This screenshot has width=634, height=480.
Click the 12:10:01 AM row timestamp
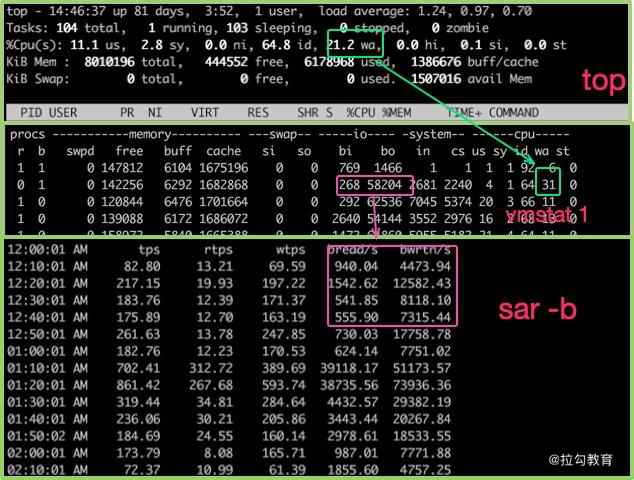[47, 266]
